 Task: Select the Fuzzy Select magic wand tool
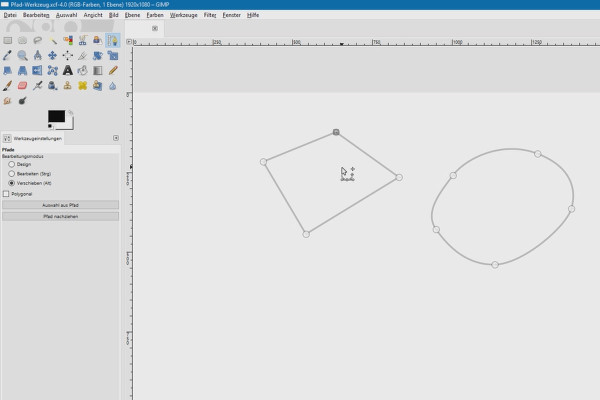pyautogui.click(x=53, y=41)
